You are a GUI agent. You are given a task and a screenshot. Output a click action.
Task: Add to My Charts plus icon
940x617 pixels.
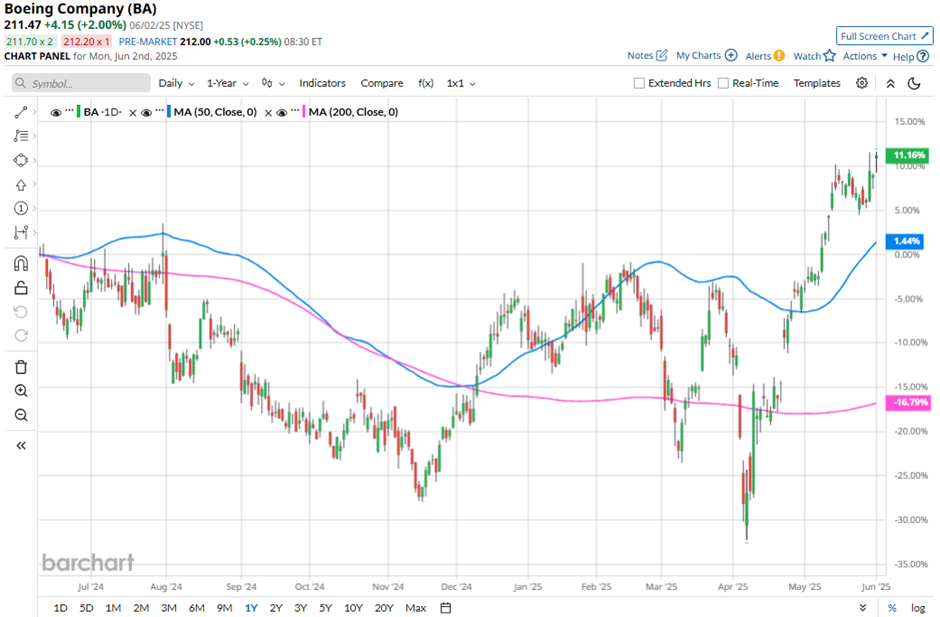coord(731,55)
